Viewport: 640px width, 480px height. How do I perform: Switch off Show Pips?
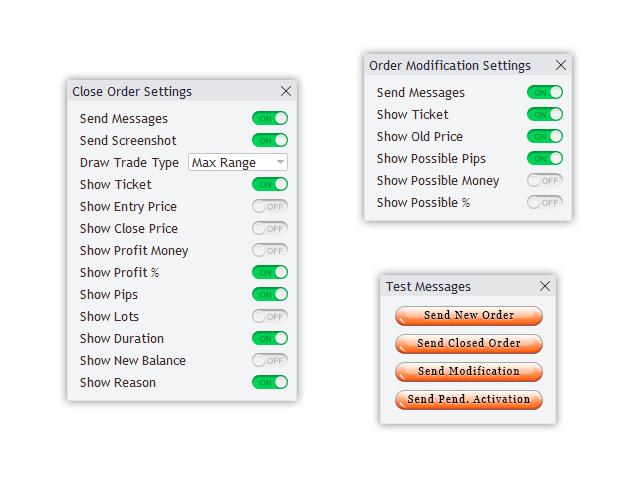[270, 294]
